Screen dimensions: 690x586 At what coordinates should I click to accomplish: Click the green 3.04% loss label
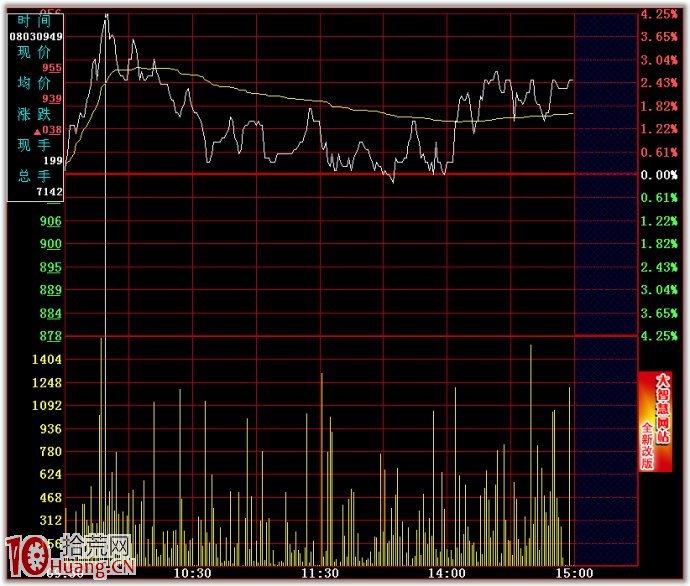point(659,290)
